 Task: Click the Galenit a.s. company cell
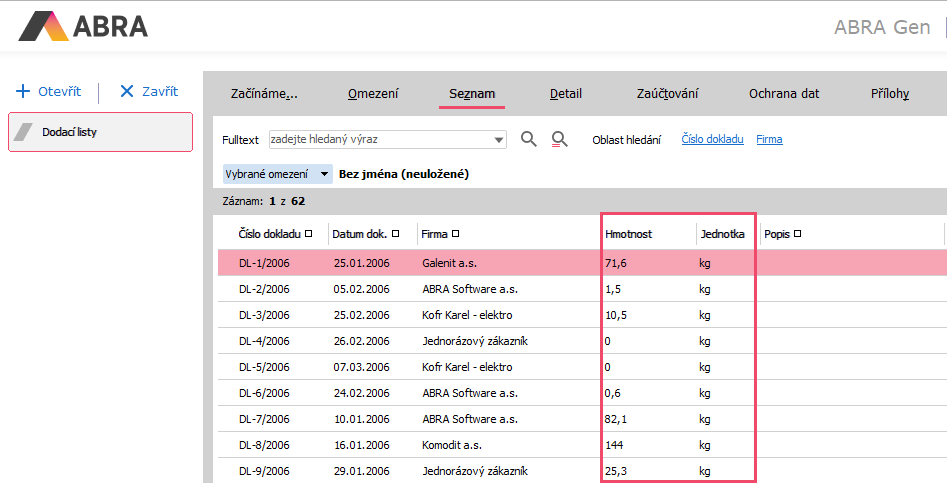[449, 263]
